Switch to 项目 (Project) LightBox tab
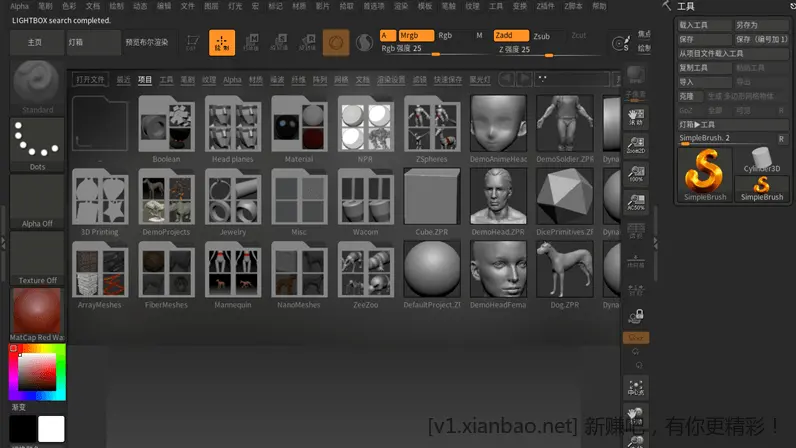Image resolution: width=796 pixels, height=448 pixels. [145, 80]
